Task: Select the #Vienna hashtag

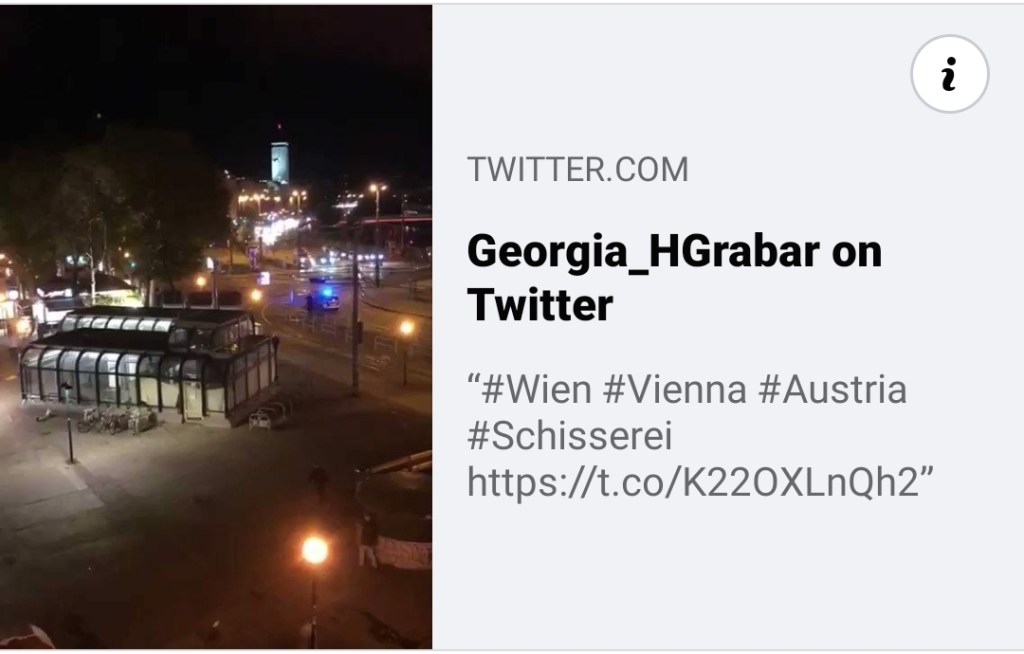Action: [675, 389]
